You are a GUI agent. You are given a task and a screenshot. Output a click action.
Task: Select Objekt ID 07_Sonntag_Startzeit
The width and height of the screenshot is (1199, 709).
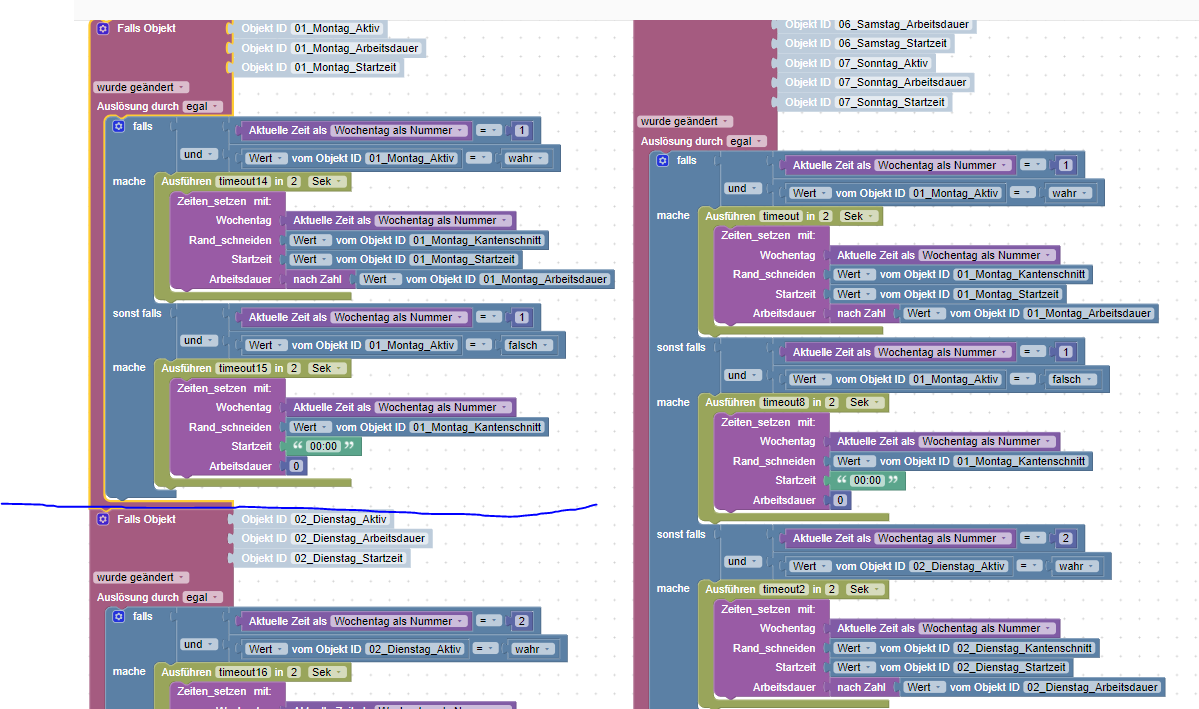coord(891,102)
